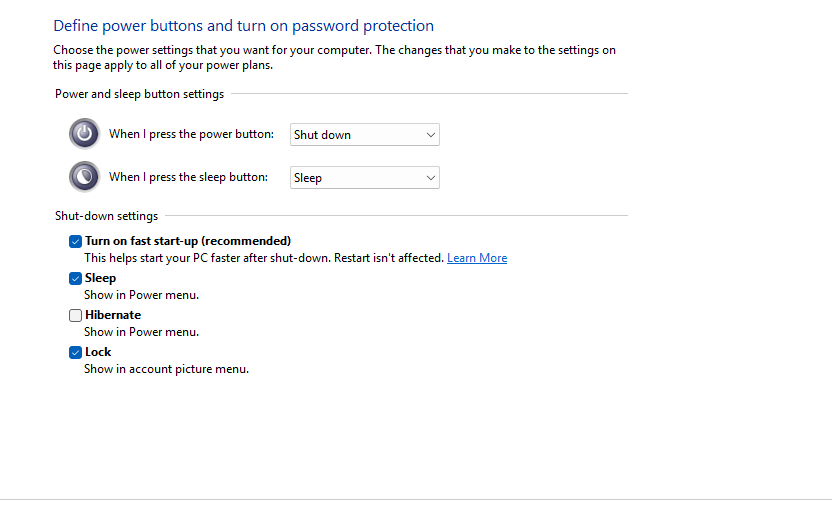Click the 'Power and sleep button settings' header
Image resolution: width=832 pixels, height=510 pixels.
[140, 94]
